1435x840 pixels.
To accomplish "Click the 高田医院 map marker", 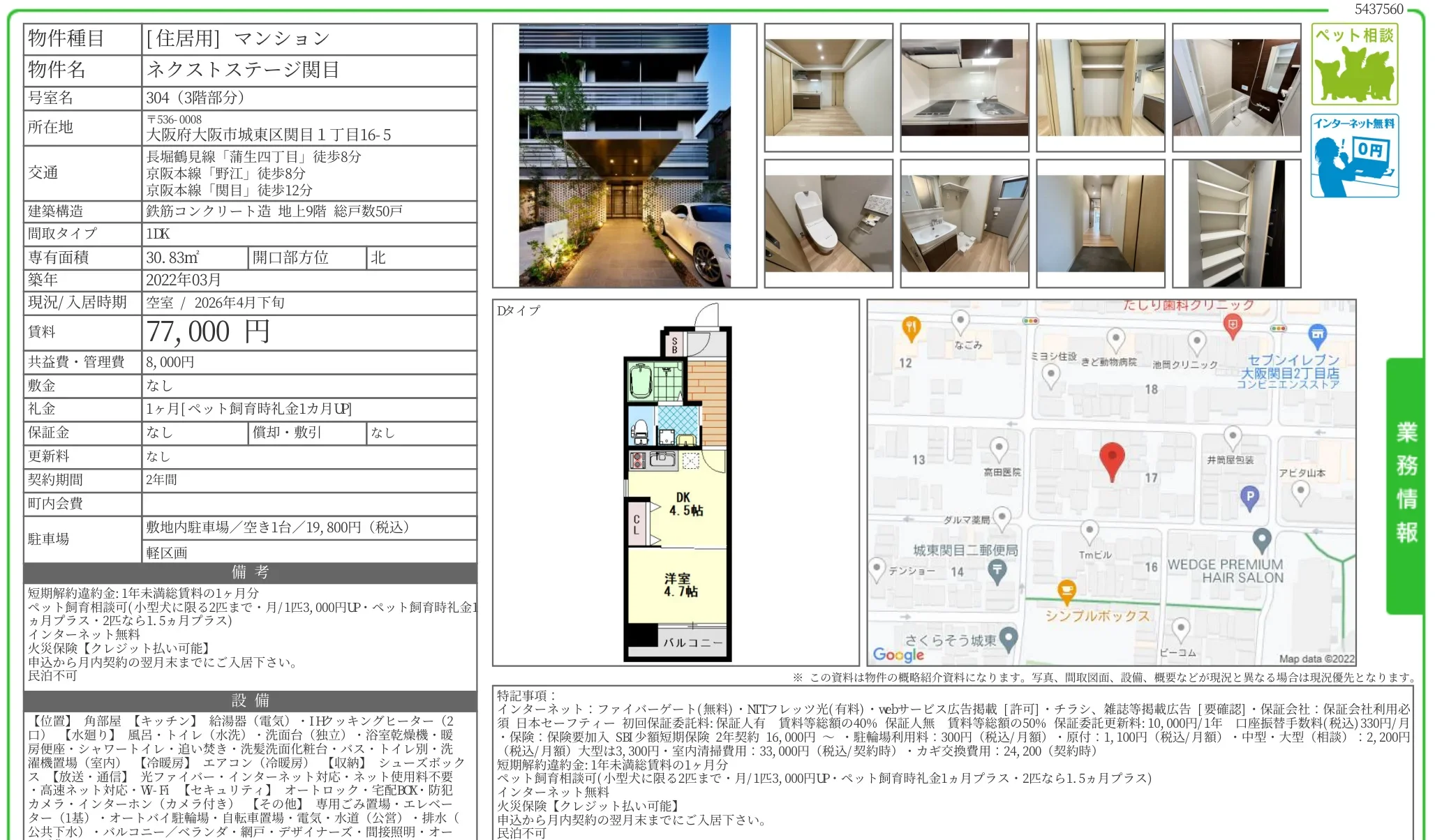I will pos(999,449).
